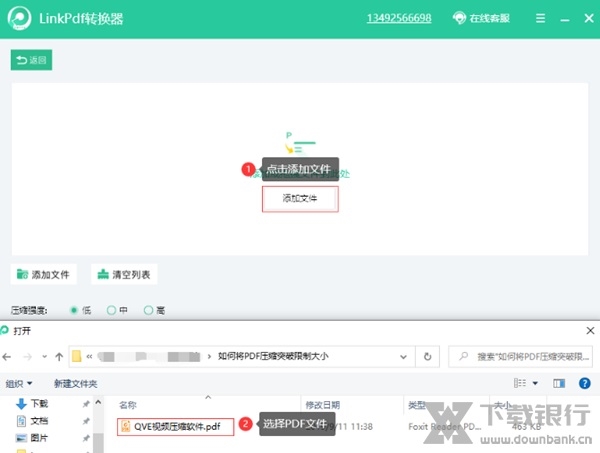Change the file view layout icon

520,383
